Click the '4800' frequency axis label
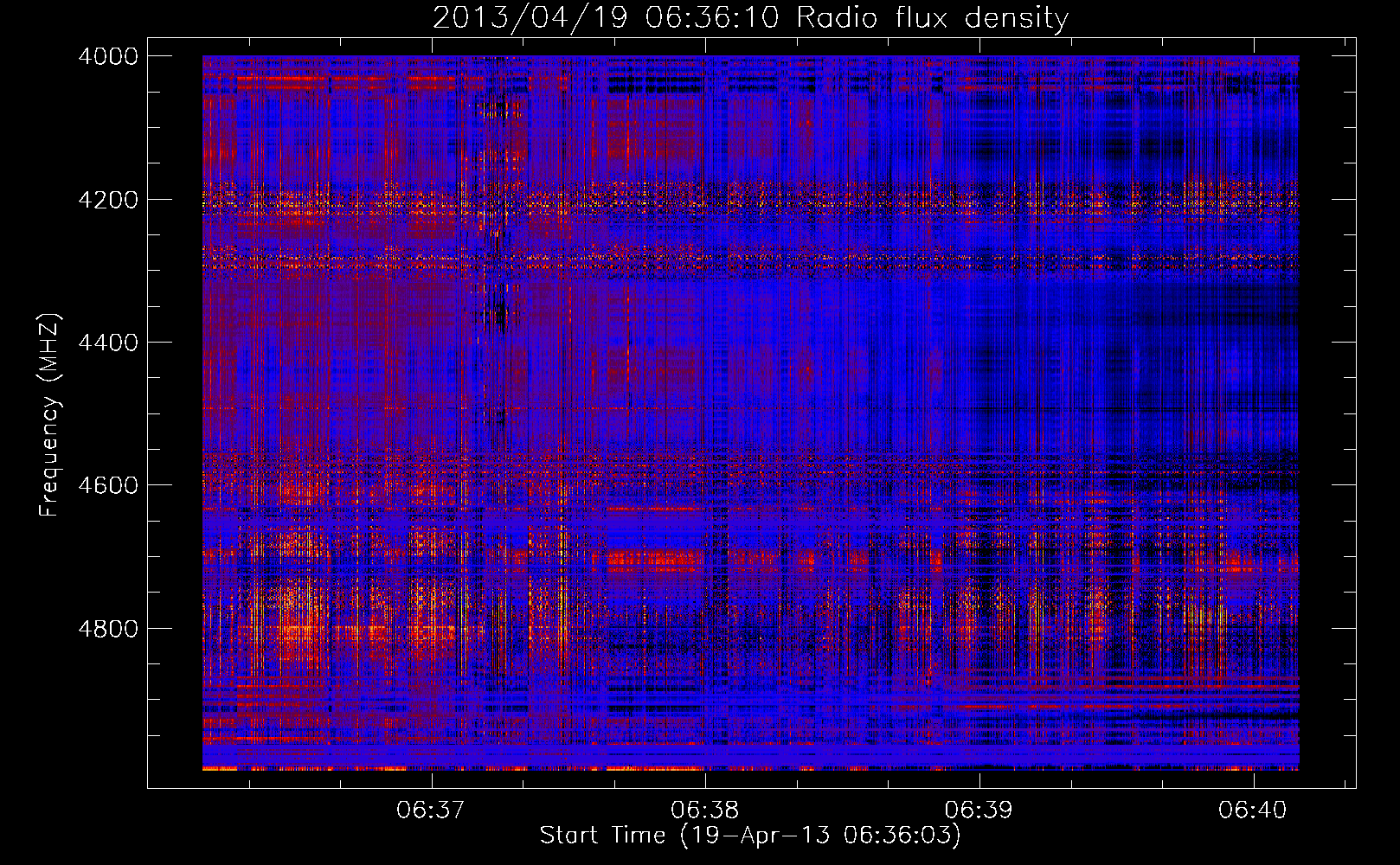 point(108,629)
